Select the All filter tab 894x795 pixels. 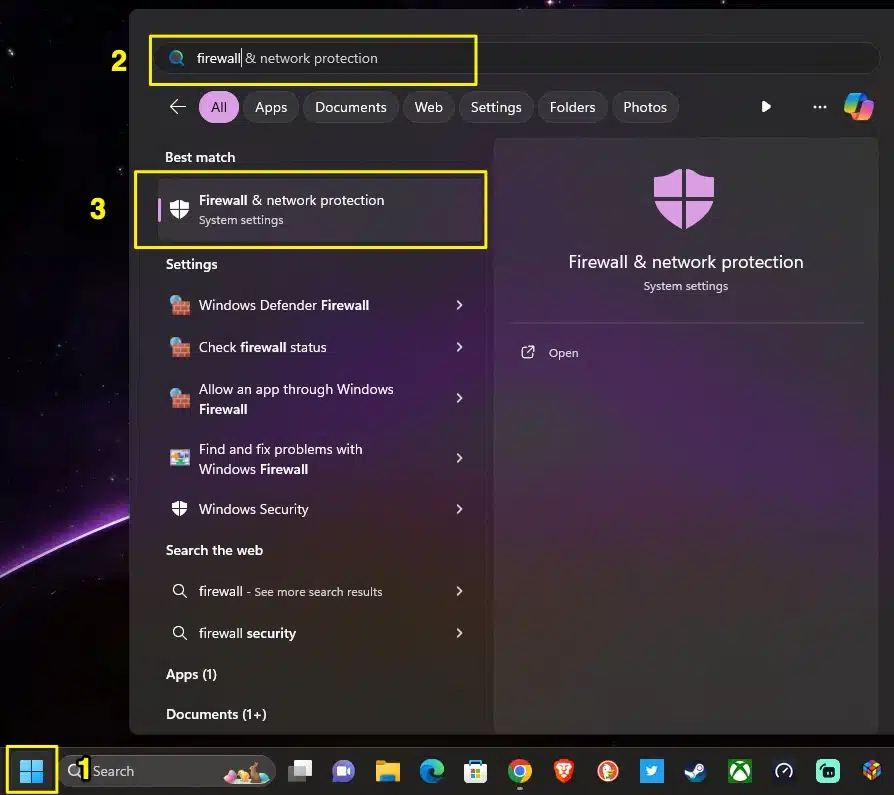click(x=219, y=107)
